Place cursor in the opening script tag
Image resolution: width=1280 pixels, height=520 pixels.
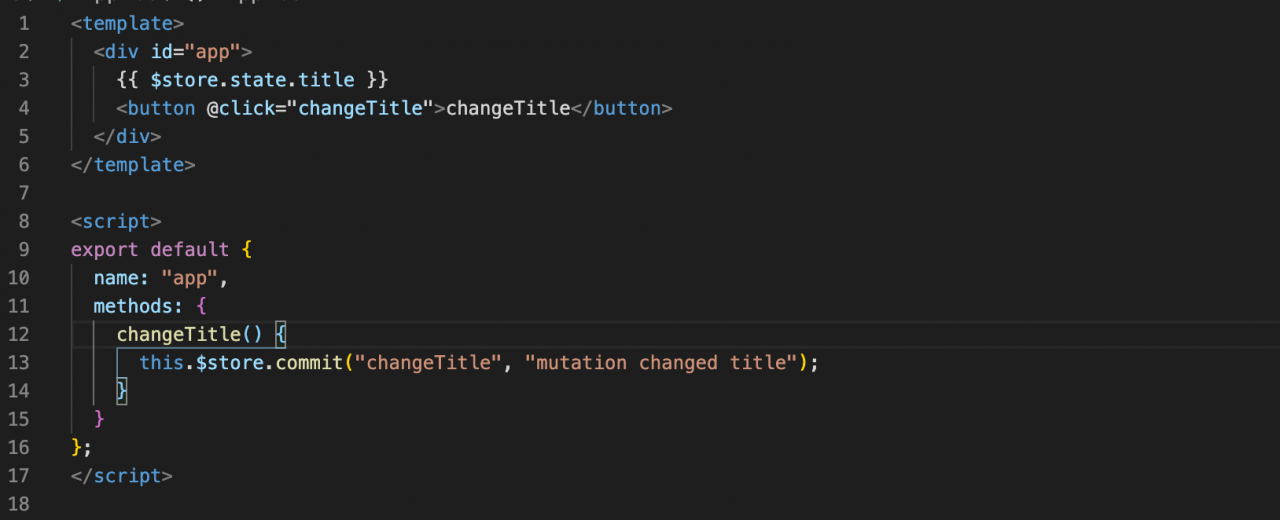[116, 221]
